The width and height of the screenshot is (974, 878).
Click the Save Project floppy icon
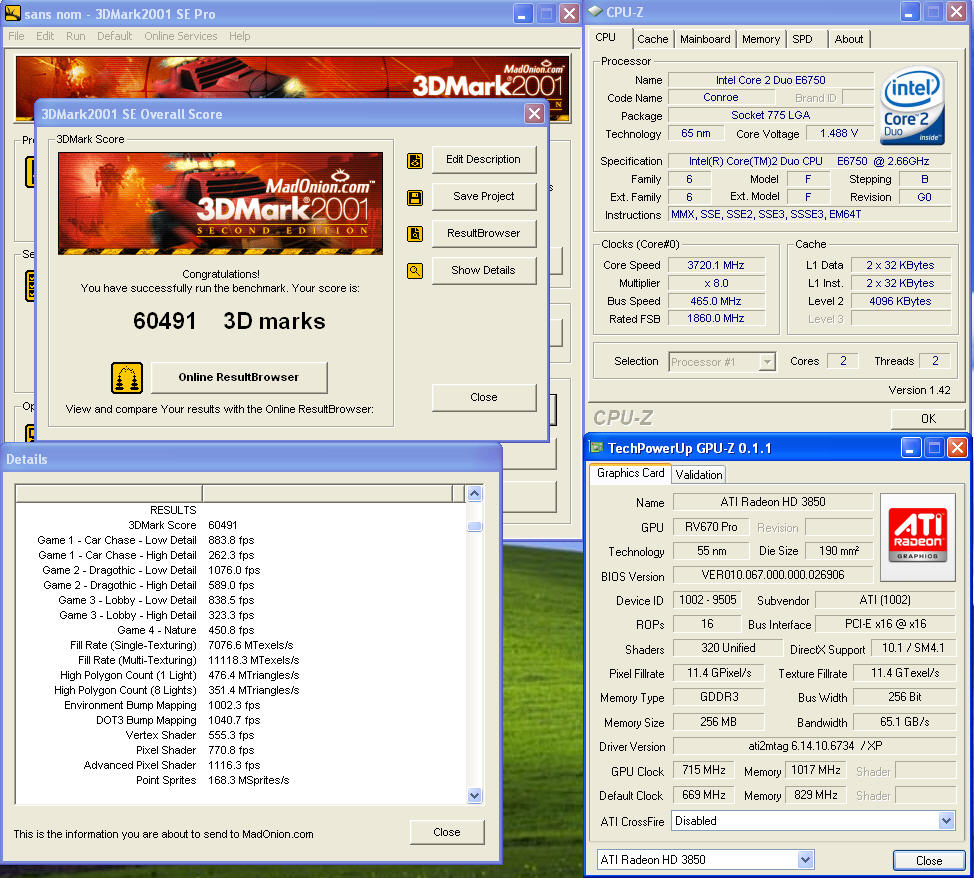(415, 198)
